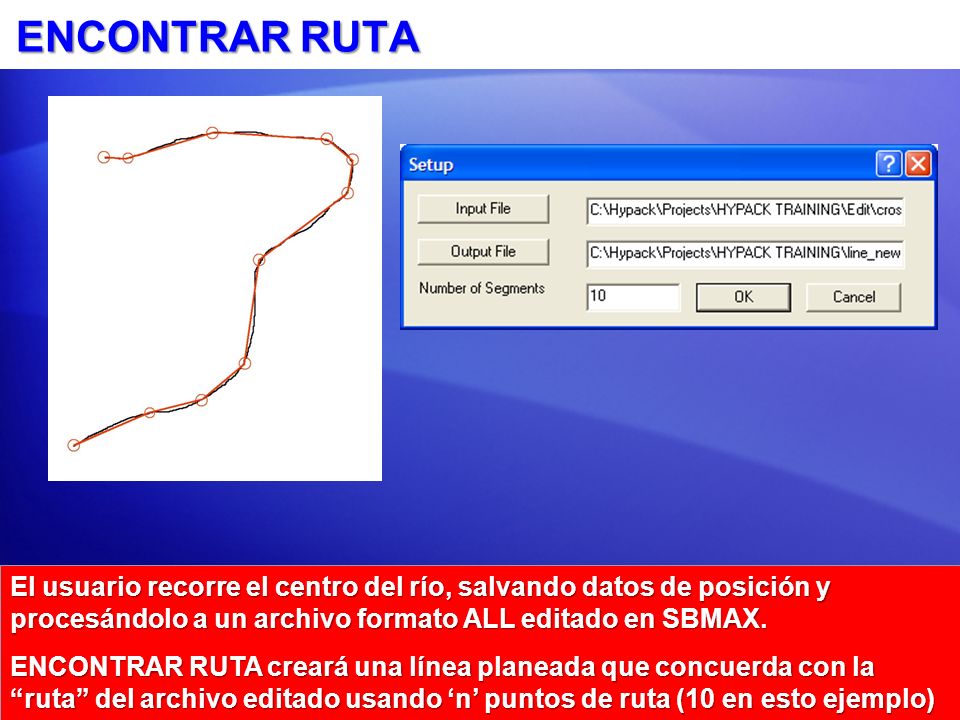Click the input file path field

(745, 210)
